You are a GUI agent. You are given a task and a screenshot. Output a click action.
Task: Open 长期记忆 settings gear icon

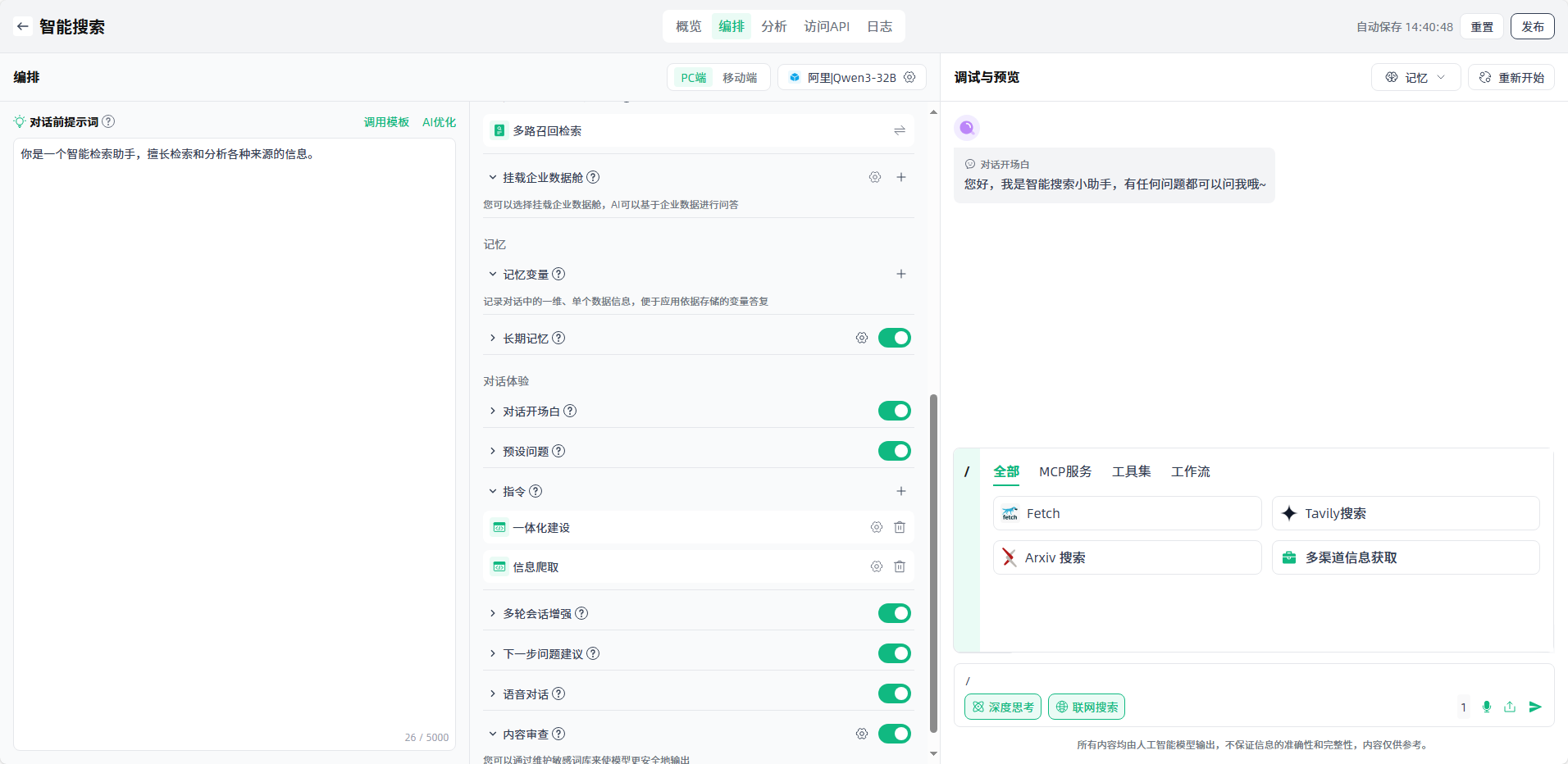[x=861, y=338]
